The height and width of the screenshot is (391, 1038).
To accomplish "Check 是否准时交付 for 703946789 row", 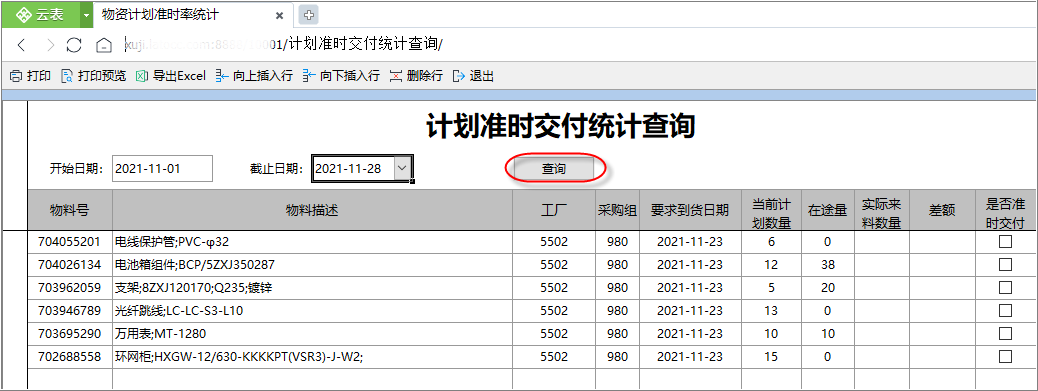I will (x=1005, y=310).
